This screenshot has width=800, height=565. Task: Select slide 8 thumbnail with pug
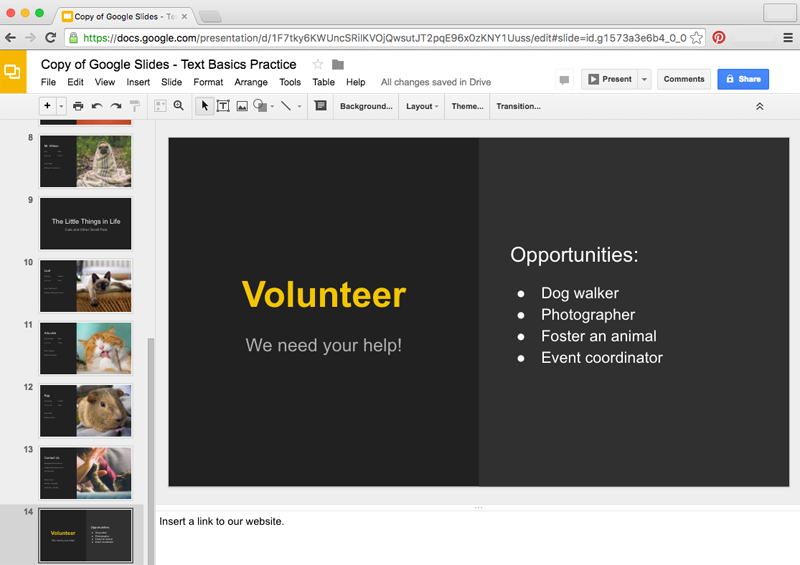click(x=86, y=161)
